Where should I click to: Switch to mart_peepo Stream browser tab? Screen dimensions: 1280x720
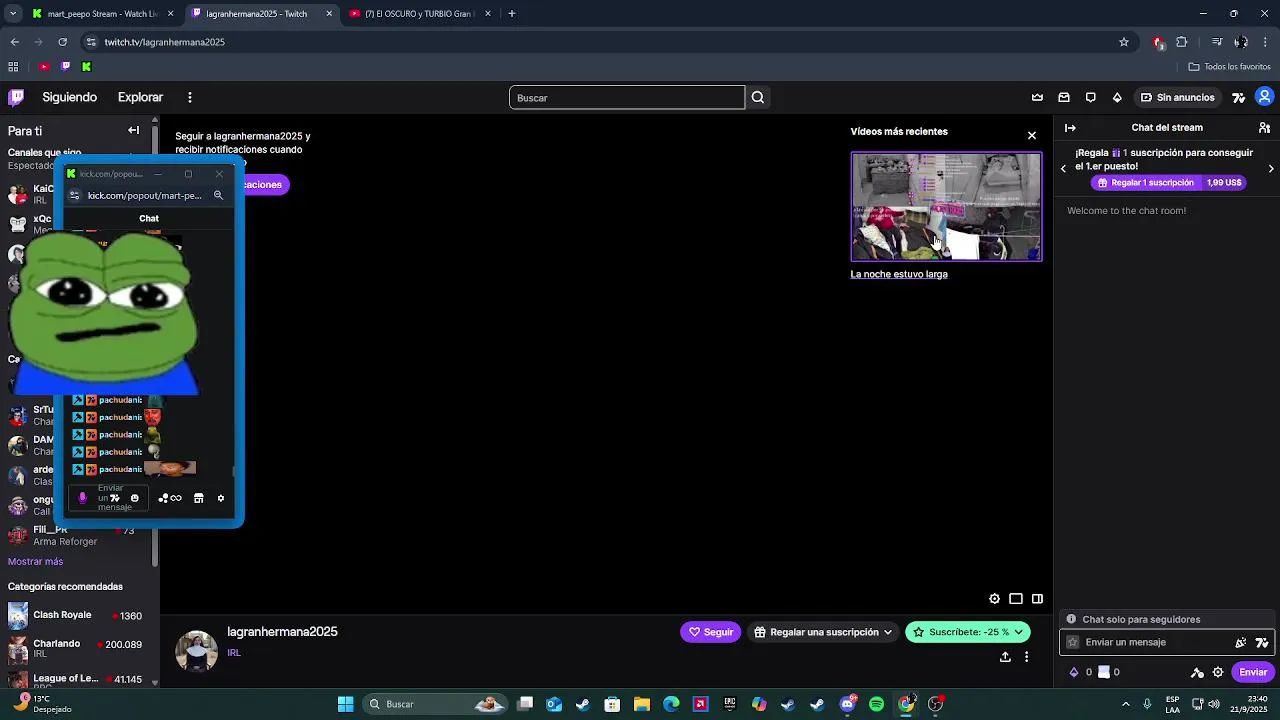(x=102, y=14)
